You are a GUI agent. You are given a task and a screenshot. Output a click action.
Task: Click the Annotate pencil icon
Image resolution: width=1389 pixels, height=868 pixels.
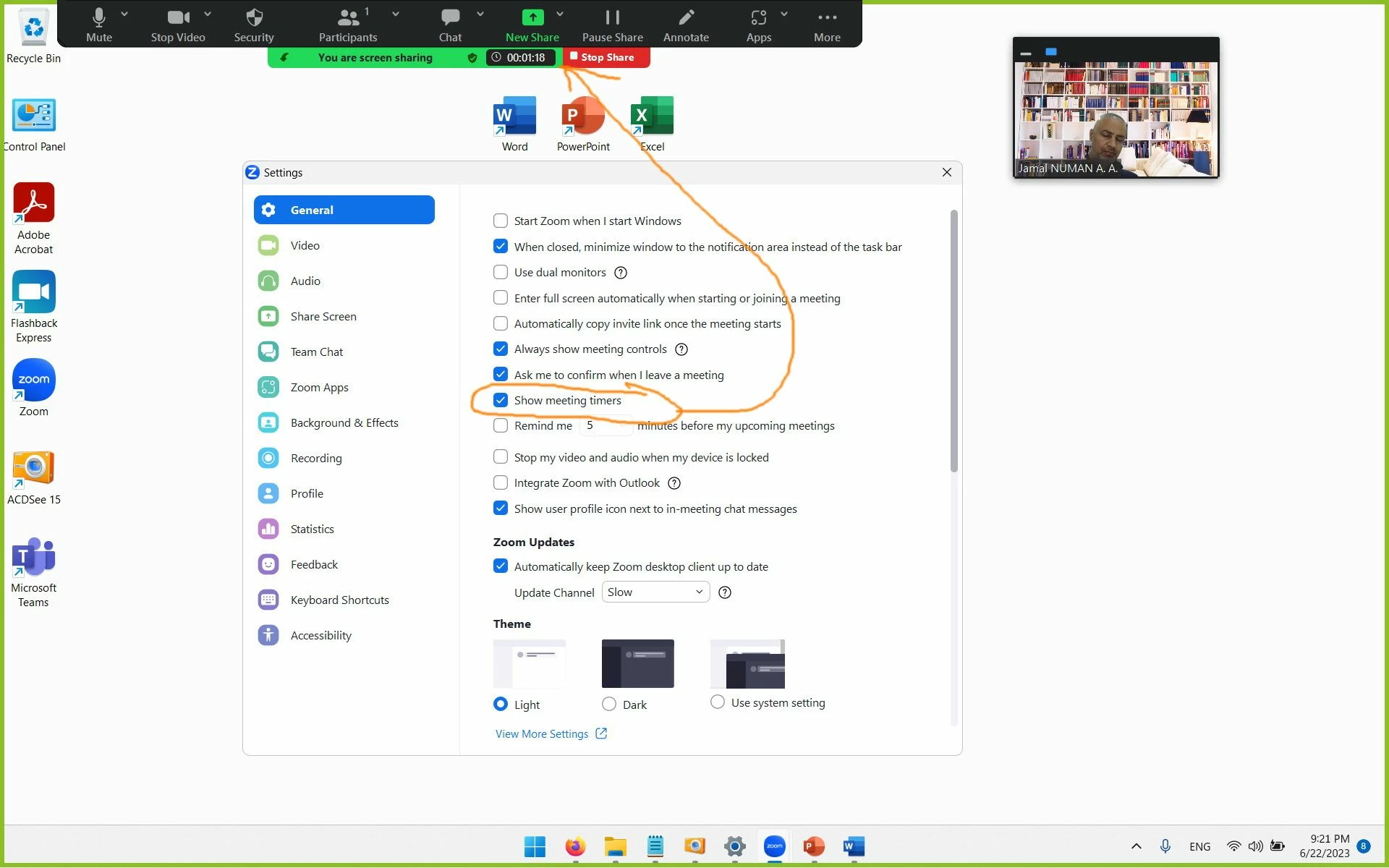pyautogui.click(x=686, y=17)
